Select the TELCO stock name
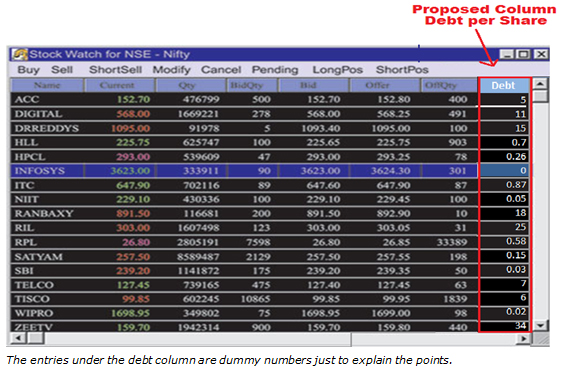 pos(34,285)
